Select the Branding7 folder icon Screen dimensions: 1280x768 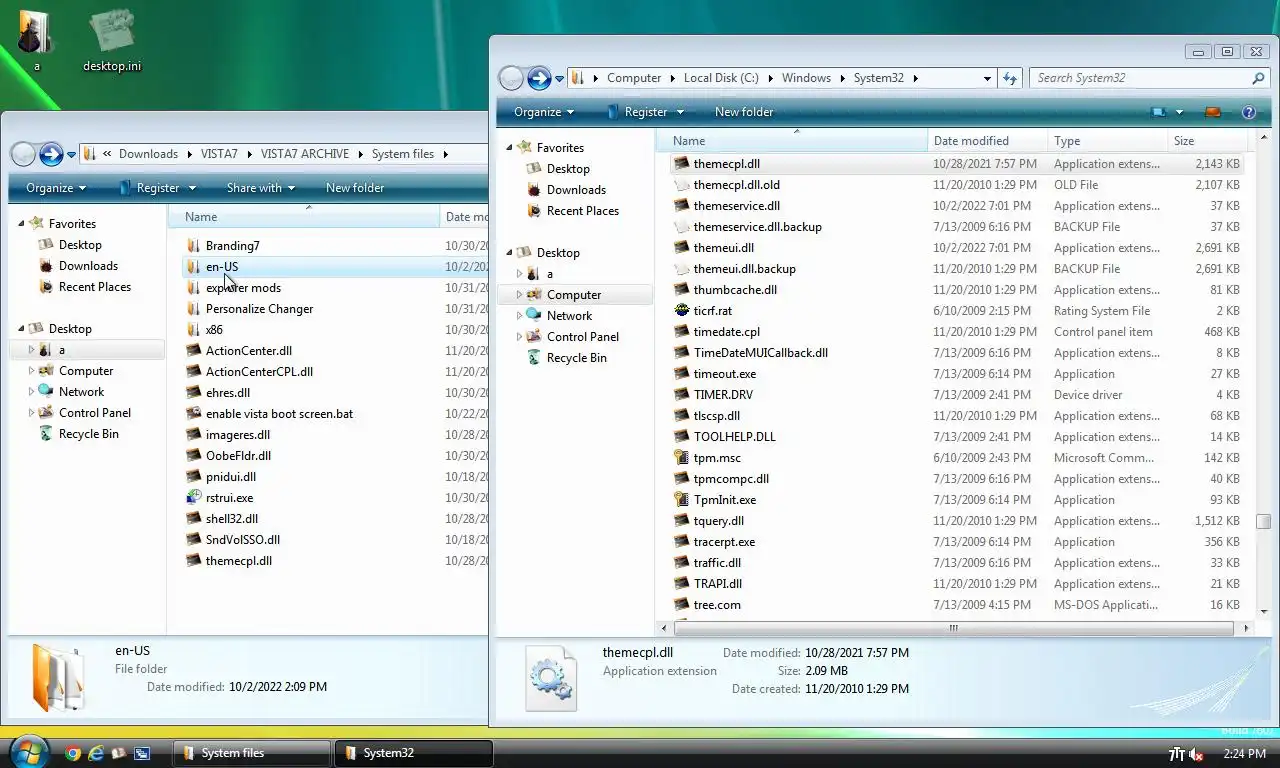194,246
